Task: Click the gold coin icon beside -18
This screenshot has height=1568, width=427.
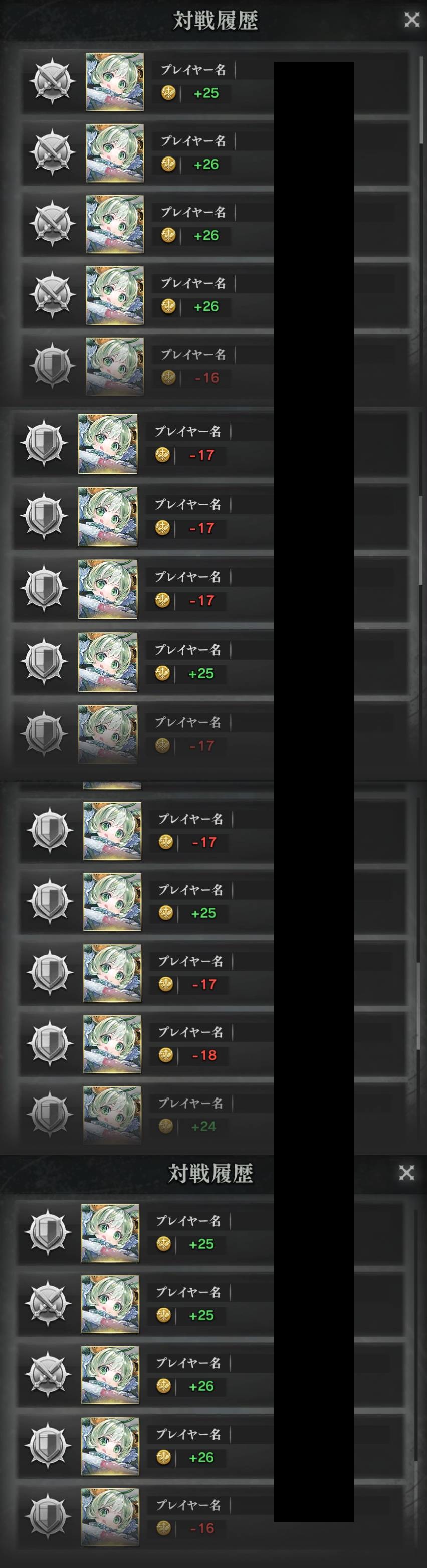Action: click(x=165, y=1055)
